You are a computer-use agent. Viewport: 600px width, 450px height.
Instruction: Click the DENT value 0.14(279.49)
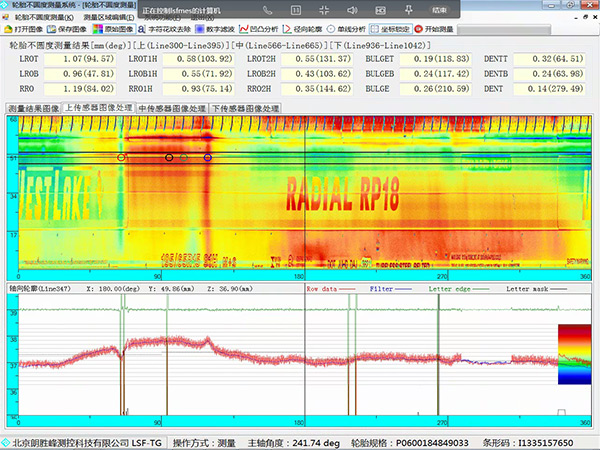(x=549, y=89)
